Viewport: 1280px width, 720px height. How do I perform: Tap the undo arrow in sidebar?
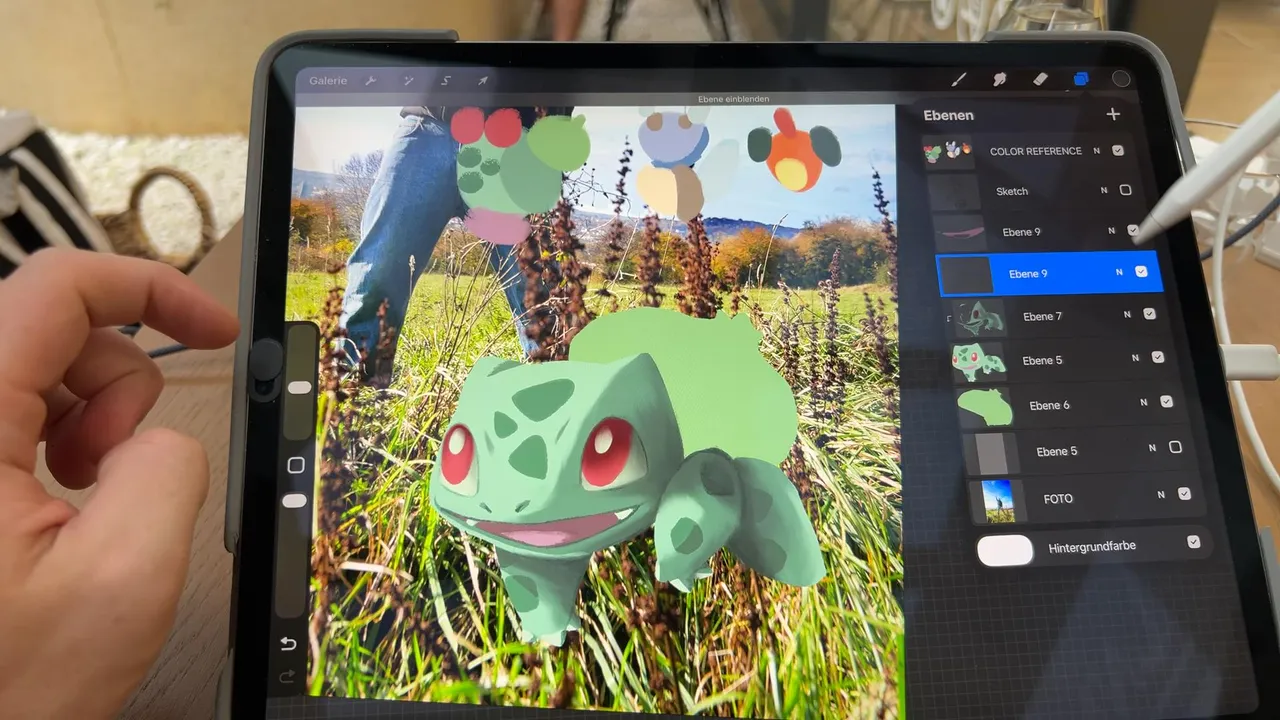pyautogui.click(x=288, y=643)
